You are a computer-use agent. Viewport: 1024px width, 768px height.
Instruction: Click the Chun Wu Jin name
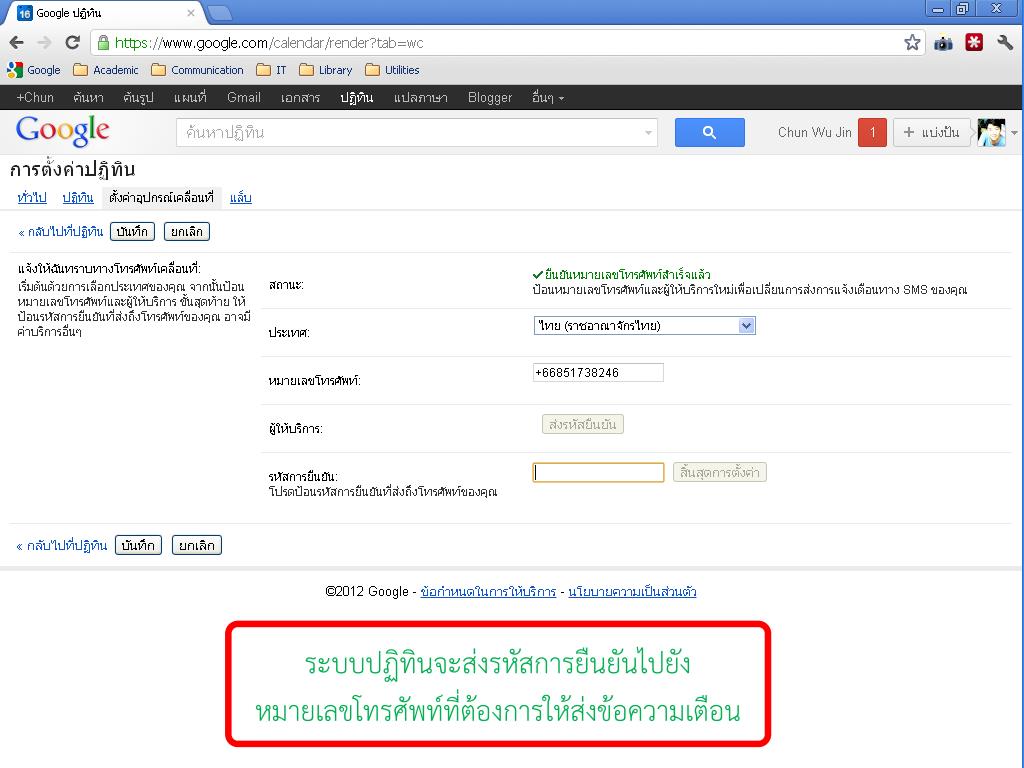point(814,133)
